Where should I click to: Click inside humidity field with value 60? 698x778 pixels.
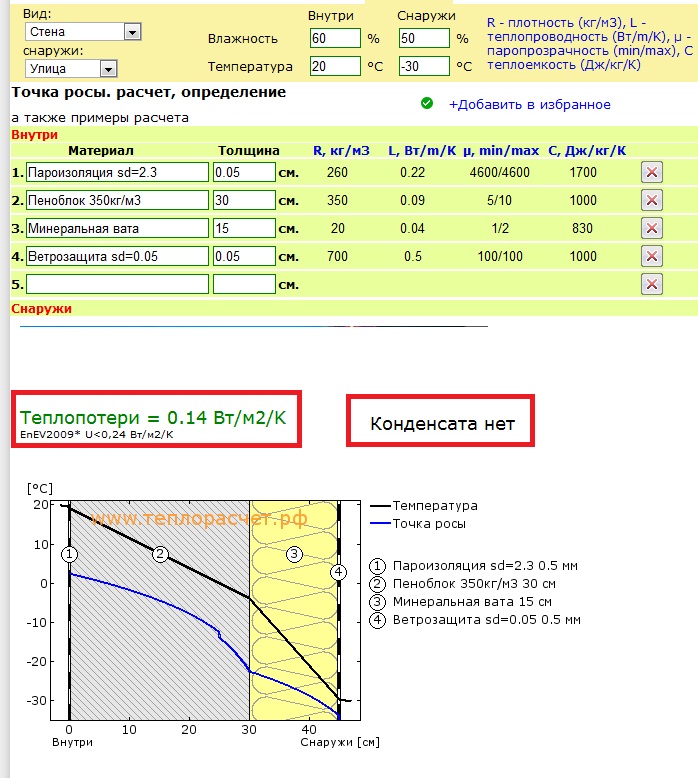(335, 38)
